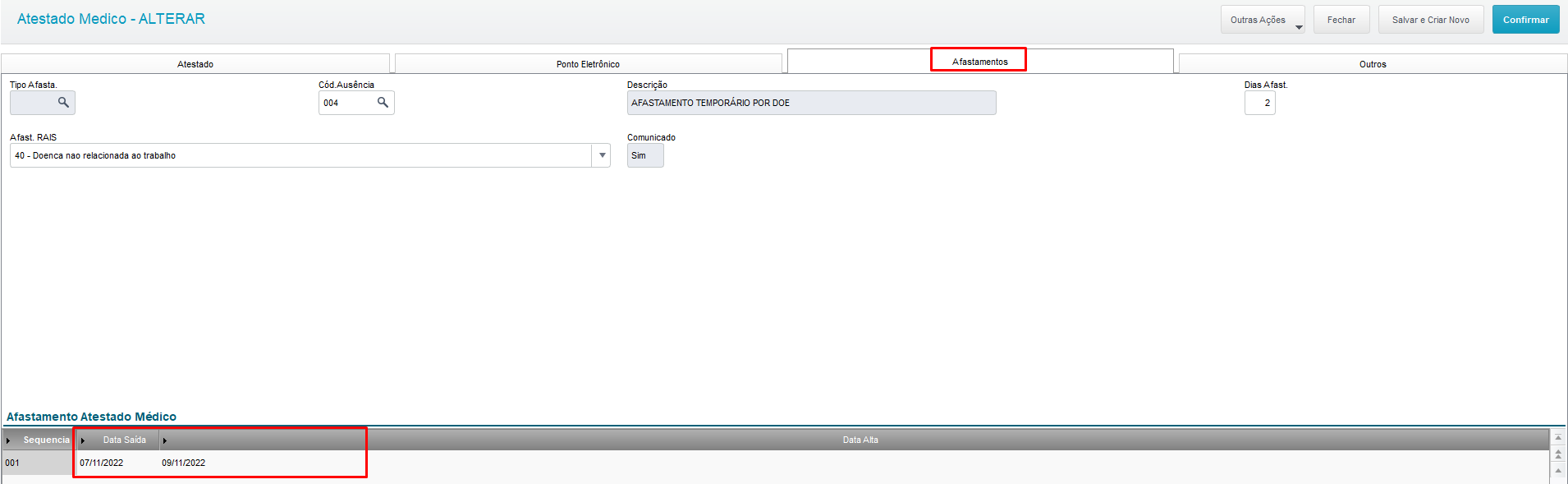Switch to the Ponto Eletrônico tab
This screenshot has height=484, width=1568.
point(588,64)
